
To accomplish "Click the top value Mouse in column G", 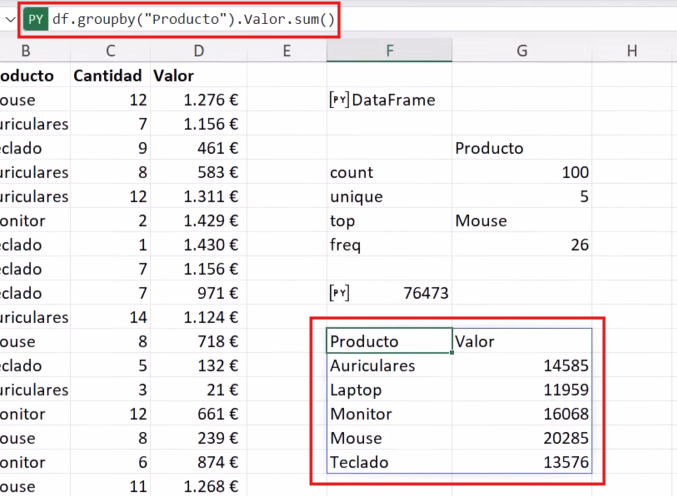I will (x=522, y=221).
